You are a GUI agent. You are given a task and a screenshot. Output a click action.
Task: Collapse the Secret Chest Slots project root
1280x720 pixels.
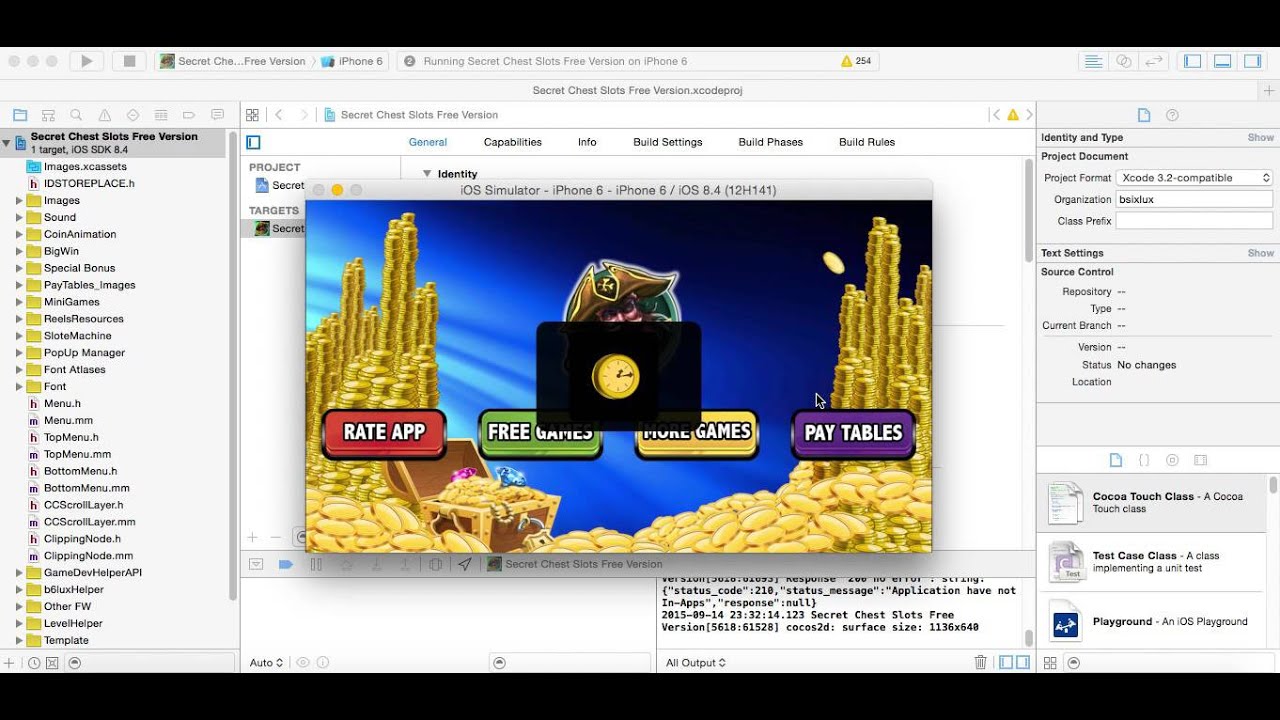tap(7, 143)
